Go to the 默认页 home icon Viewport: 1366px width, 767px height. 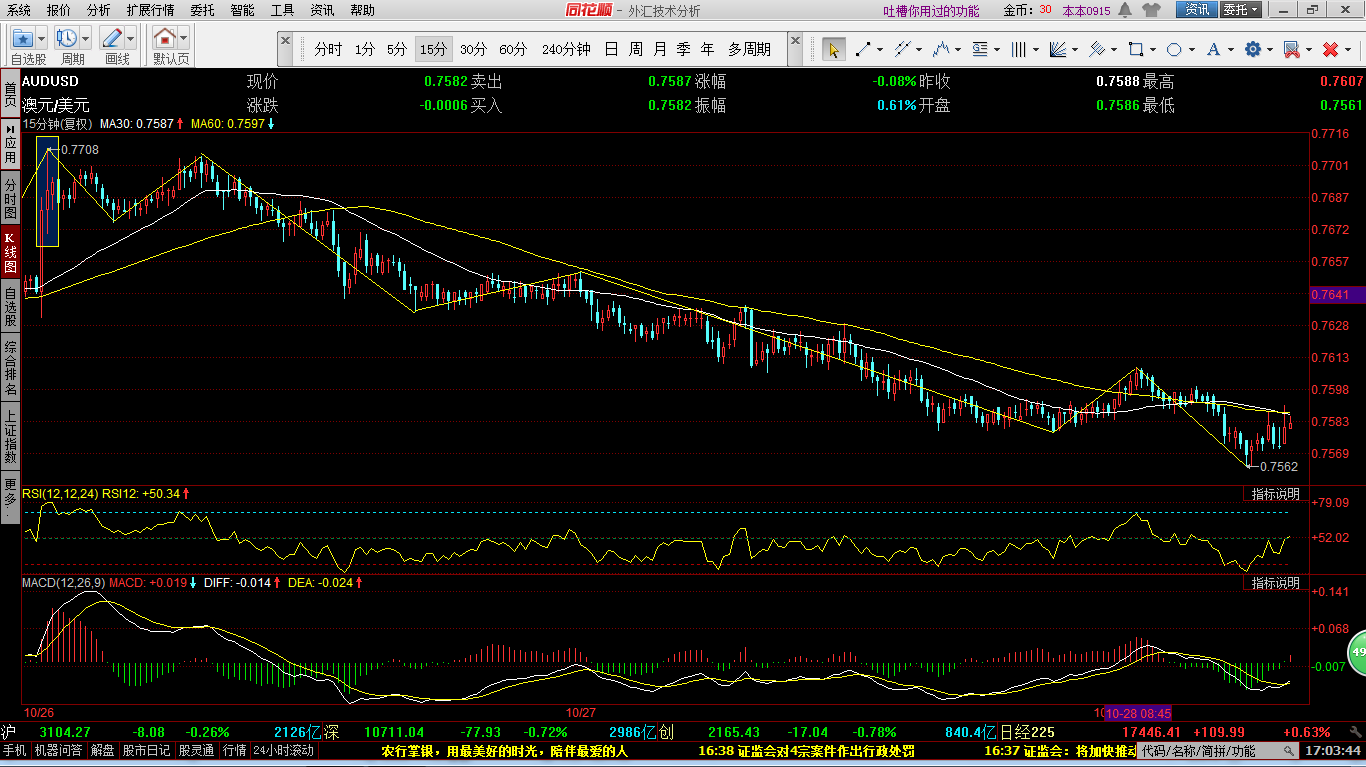pos(165,38)
